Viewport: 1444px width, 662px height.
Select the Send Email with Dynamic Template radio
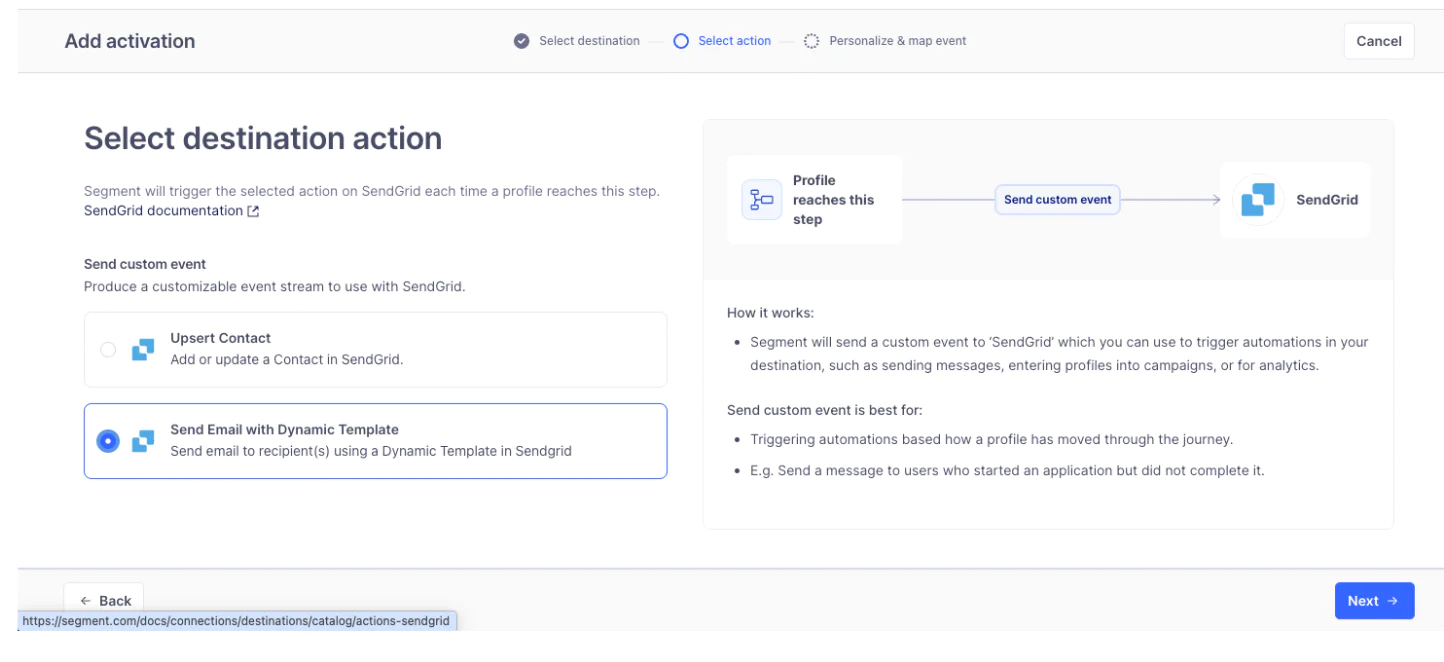tap(108, 441)
